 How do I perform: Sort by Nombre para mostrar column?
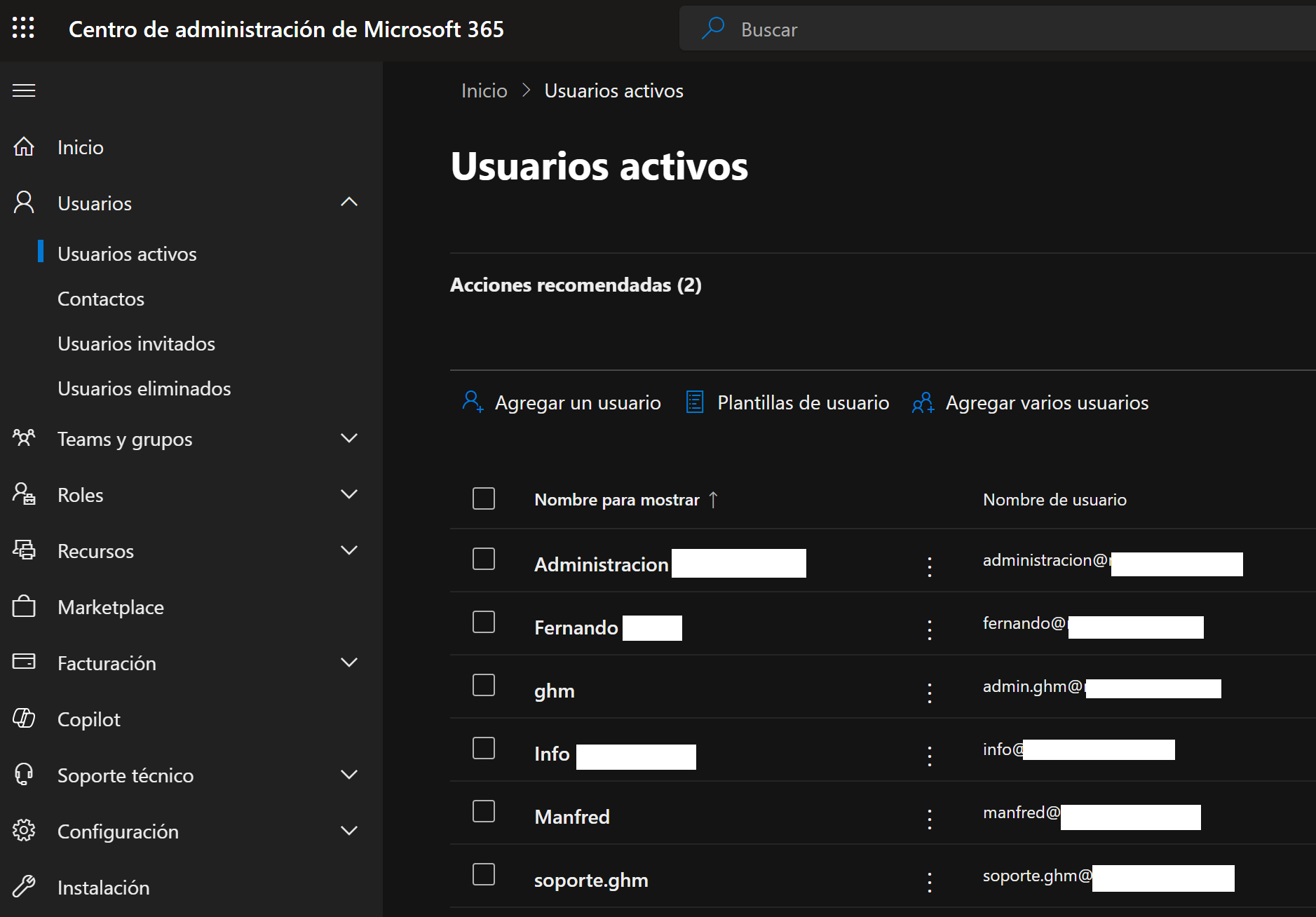(x=617, y=499)
